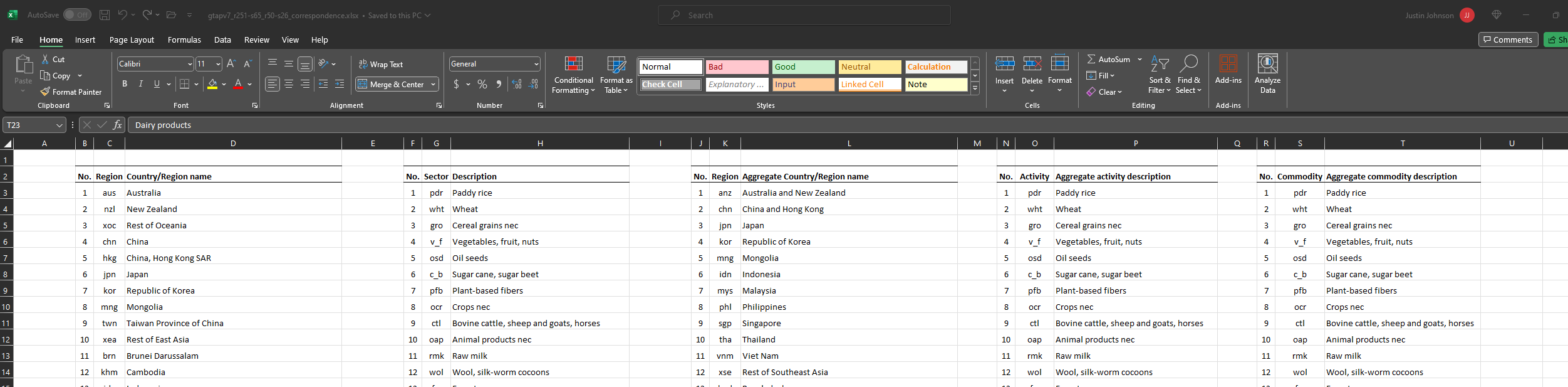Apply the Good cell style swatch
The height and width of the screenshot is (387, 1568).
click(803, 66)
